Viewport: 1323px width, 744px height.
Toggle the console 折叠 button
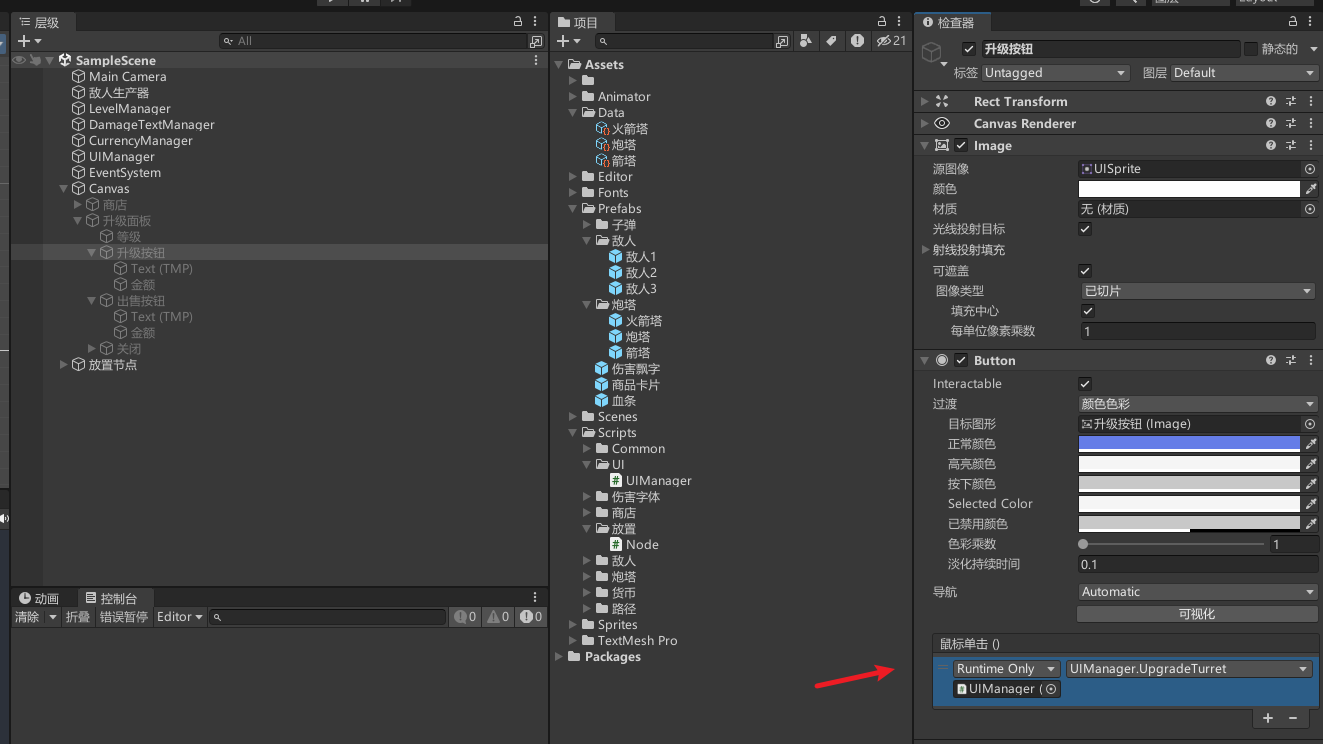click(x=78, y=617)
